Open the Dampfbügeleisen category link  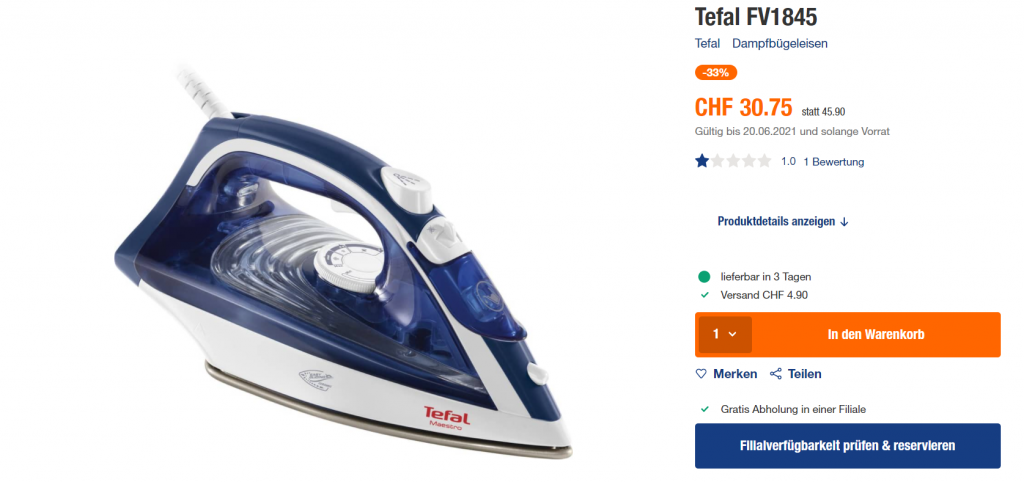point(780,44)
